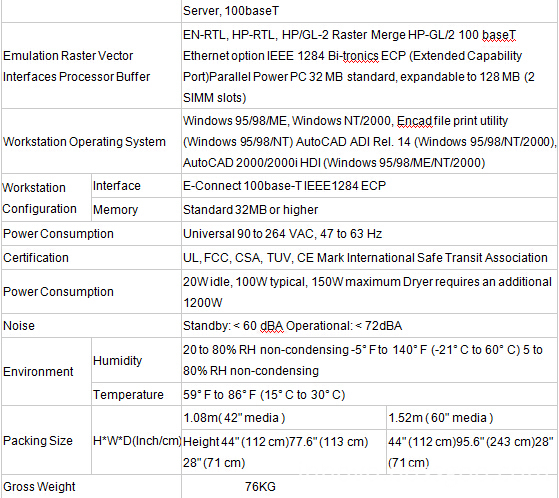This screenshot has height=498, width=559.
Task: Click the Interface sub-label cell
Action: (136, 186)
